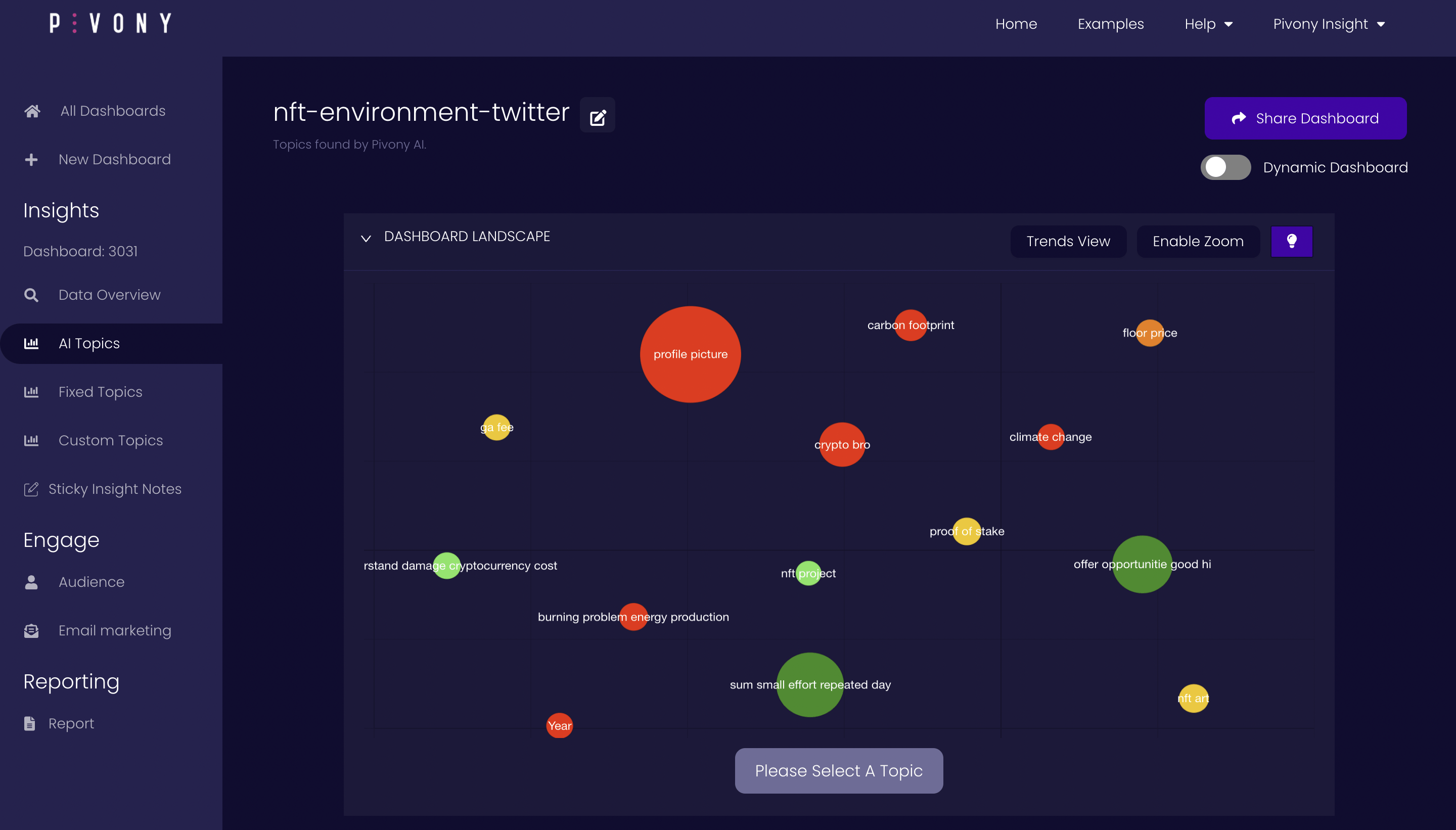This screenshot has width=1456, height=830.
Task: Go to Fixed Topics in sidebar
Action: pyautogui.click(x=100, y=392)
